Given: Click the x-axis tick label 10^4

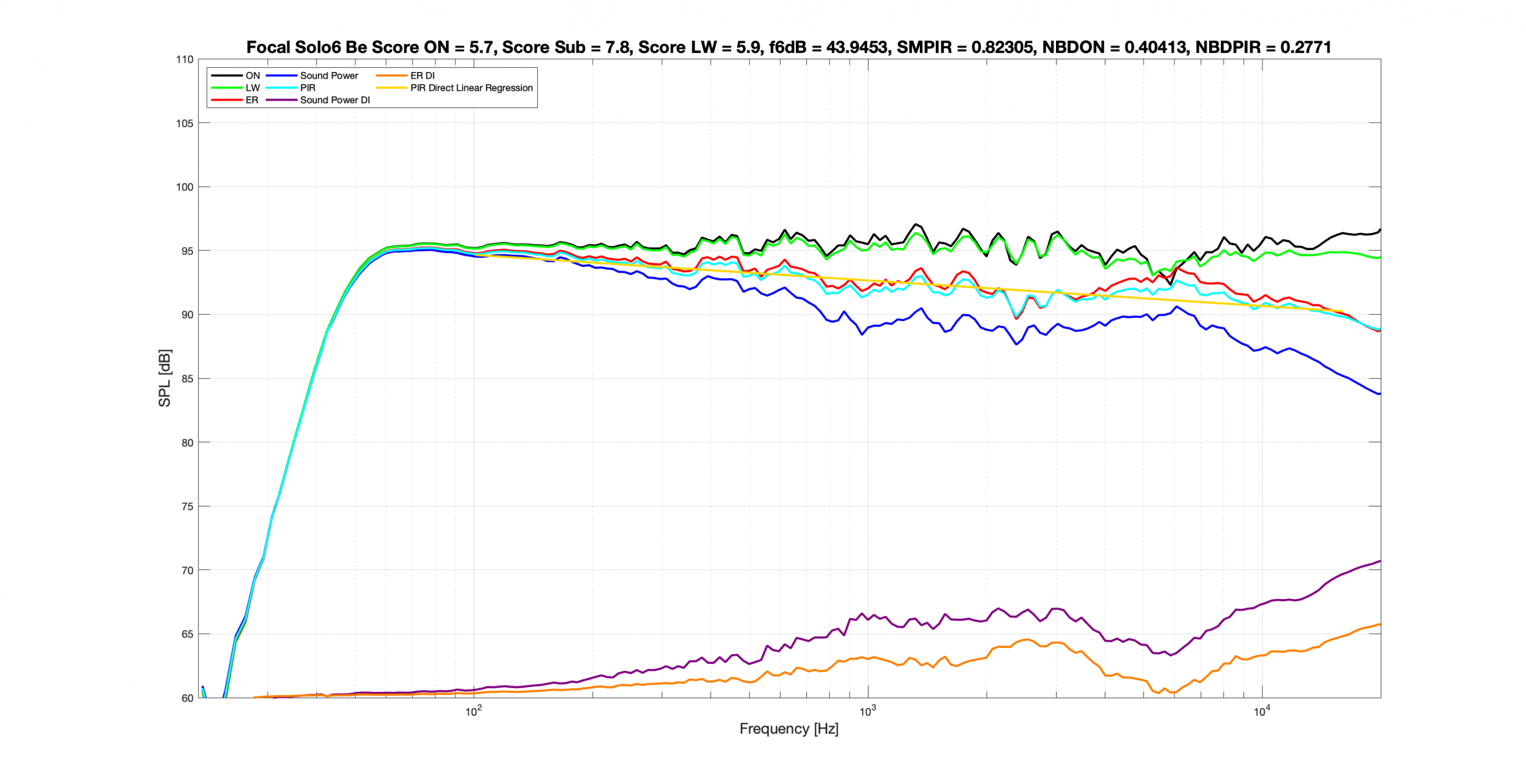Looking at the screenshot, I should point(1262,711).
